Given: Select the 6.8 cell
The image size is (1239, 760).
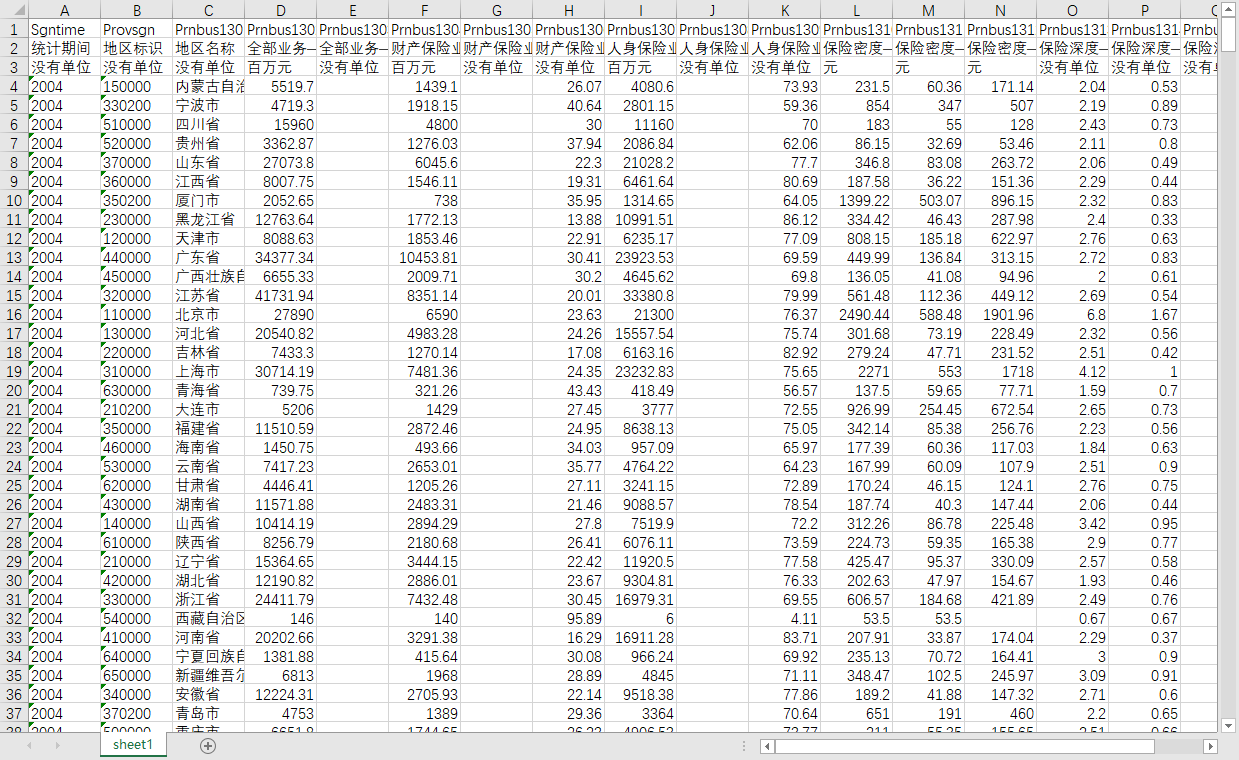Looking at the screenshot, I should point(1072,314).
